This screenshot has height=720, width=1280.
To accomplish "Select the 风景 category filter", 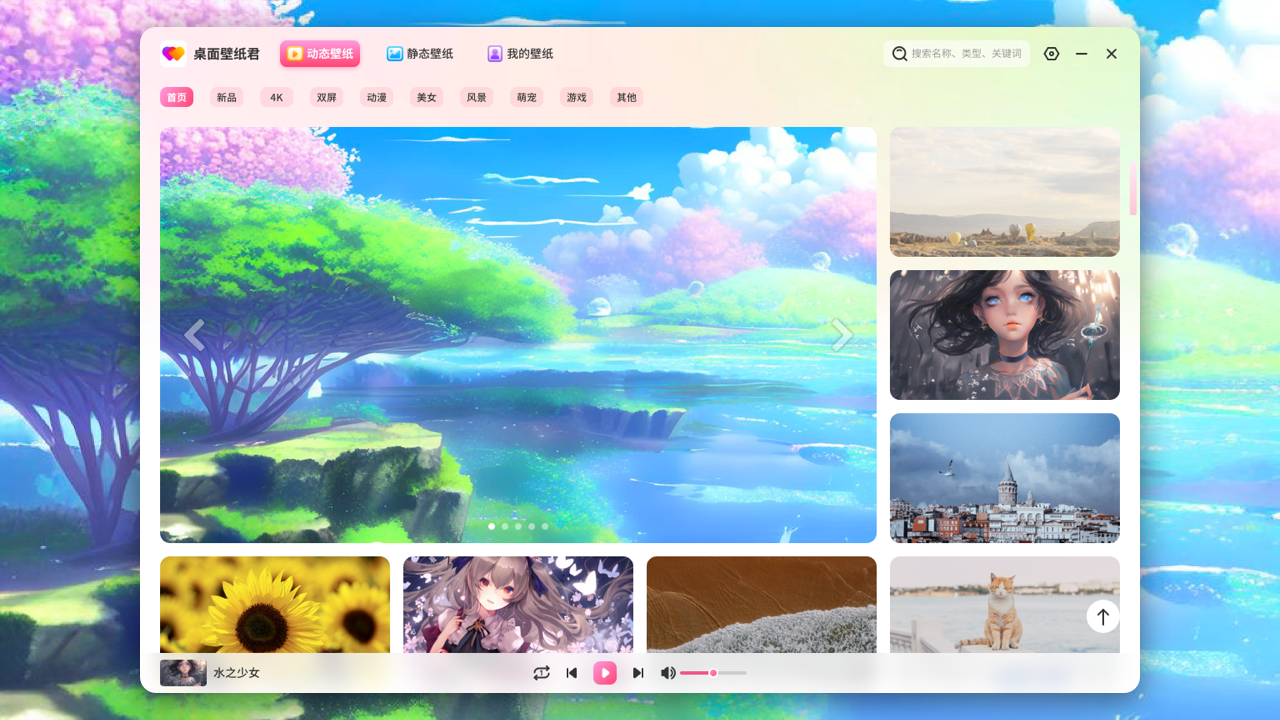I will coord(476,97).
